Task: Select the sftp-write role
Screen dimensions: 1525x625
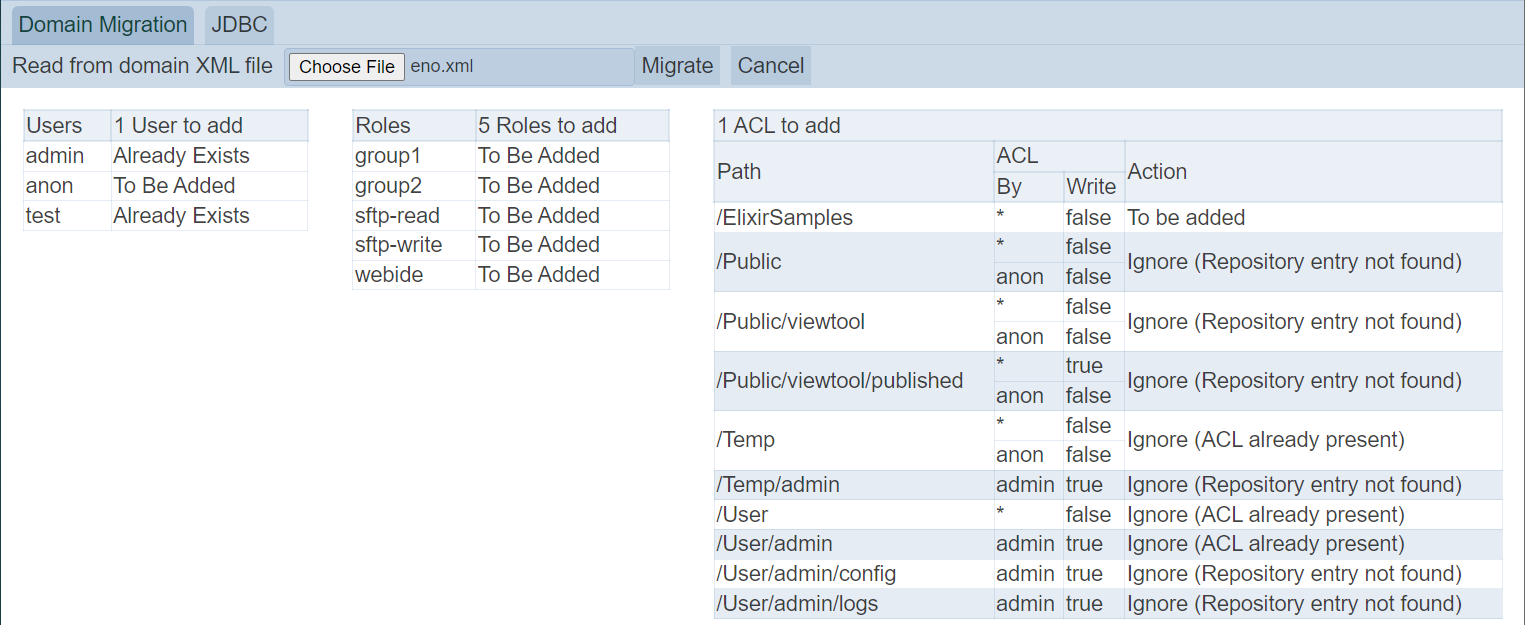Action: tap(398, 245)
